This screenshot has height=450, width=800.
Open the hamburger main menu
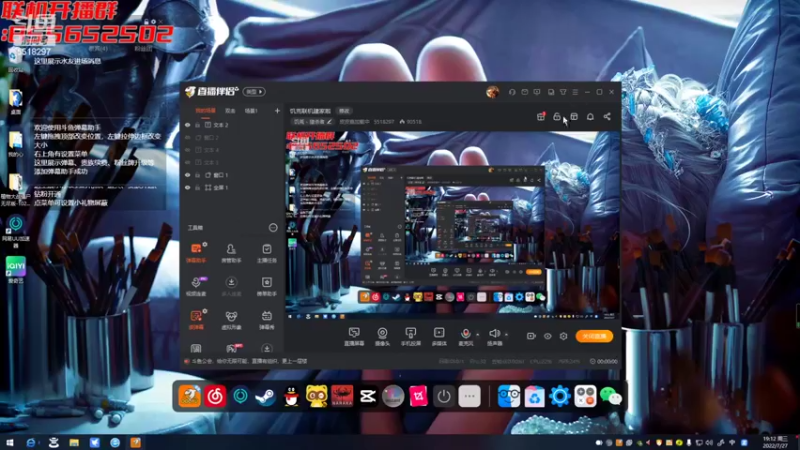(575, 92)
